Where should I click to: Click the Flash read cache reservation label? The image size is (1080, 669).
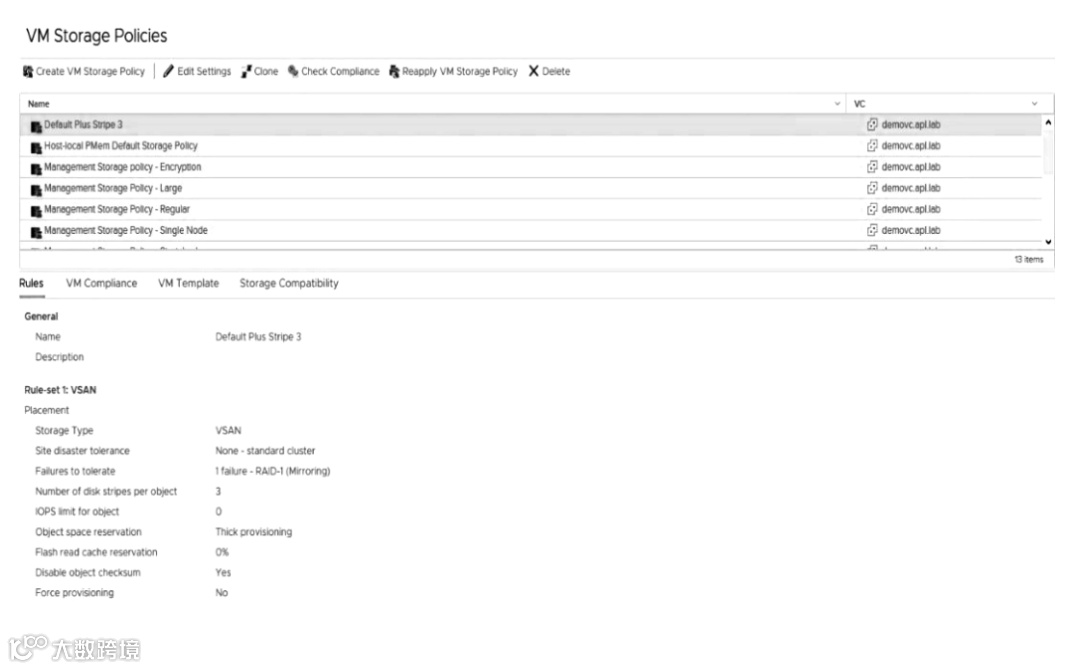click(x=96, y=552)
